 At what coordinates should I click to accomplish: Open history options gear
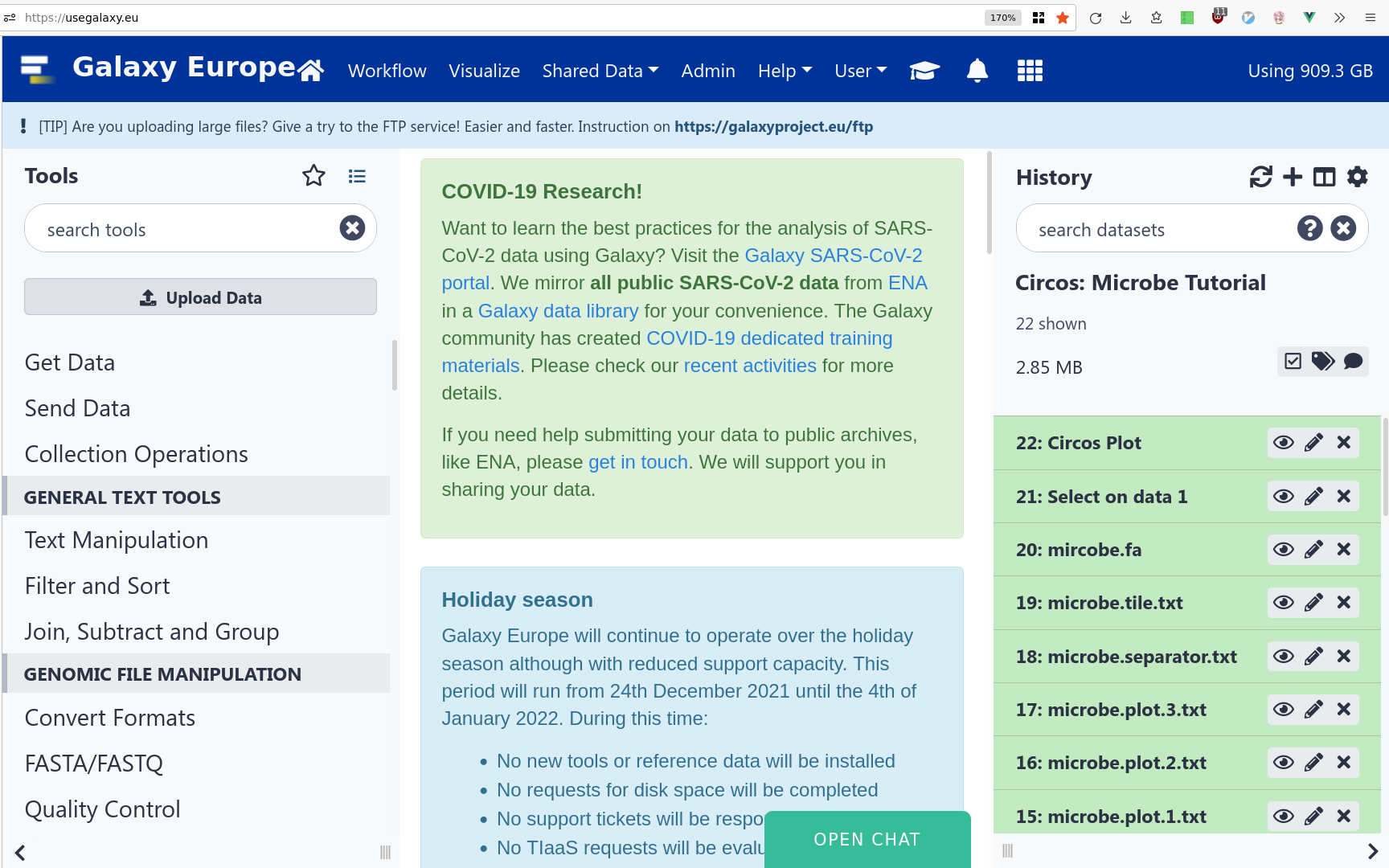[1357, 177]
